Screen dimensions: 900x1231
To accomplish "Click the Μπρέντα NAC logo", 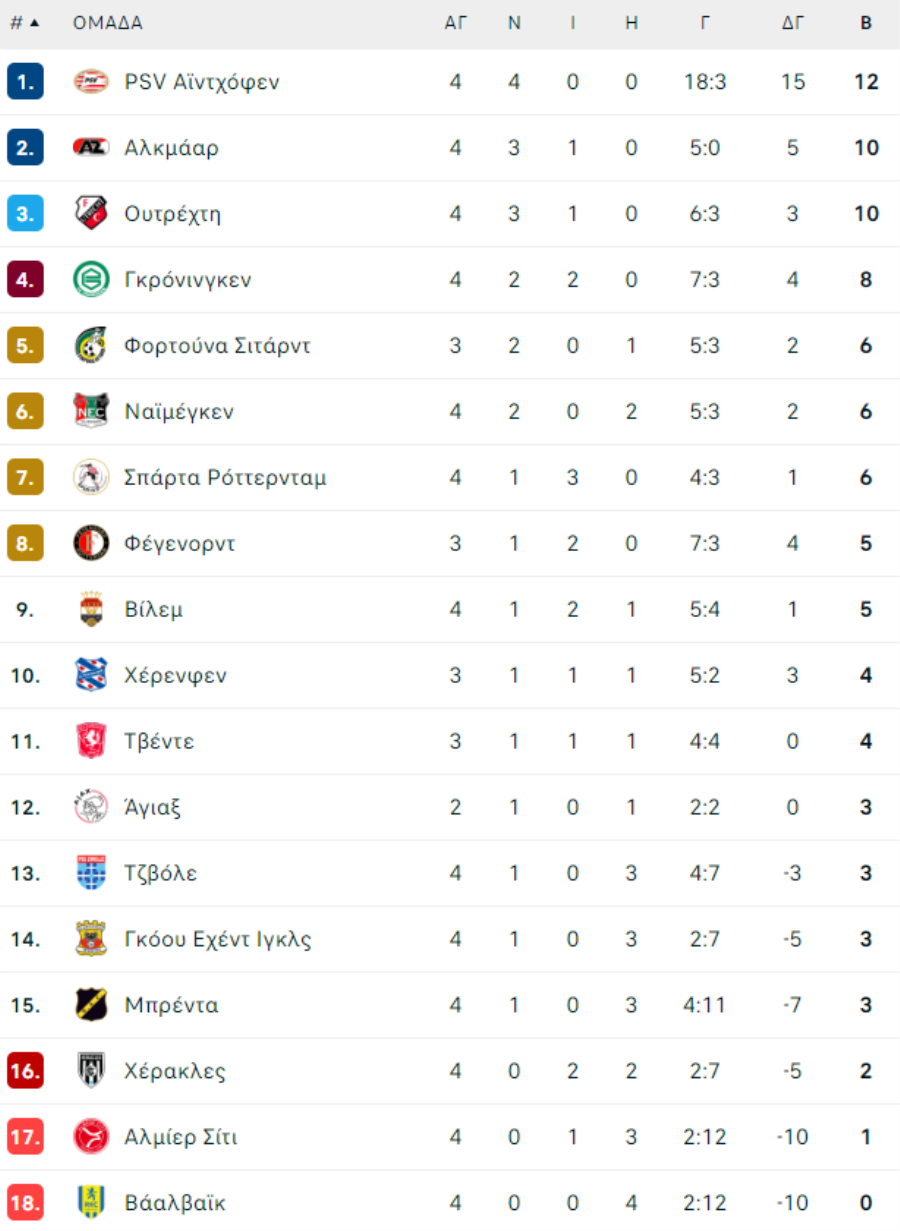I will coord(91,1006).
